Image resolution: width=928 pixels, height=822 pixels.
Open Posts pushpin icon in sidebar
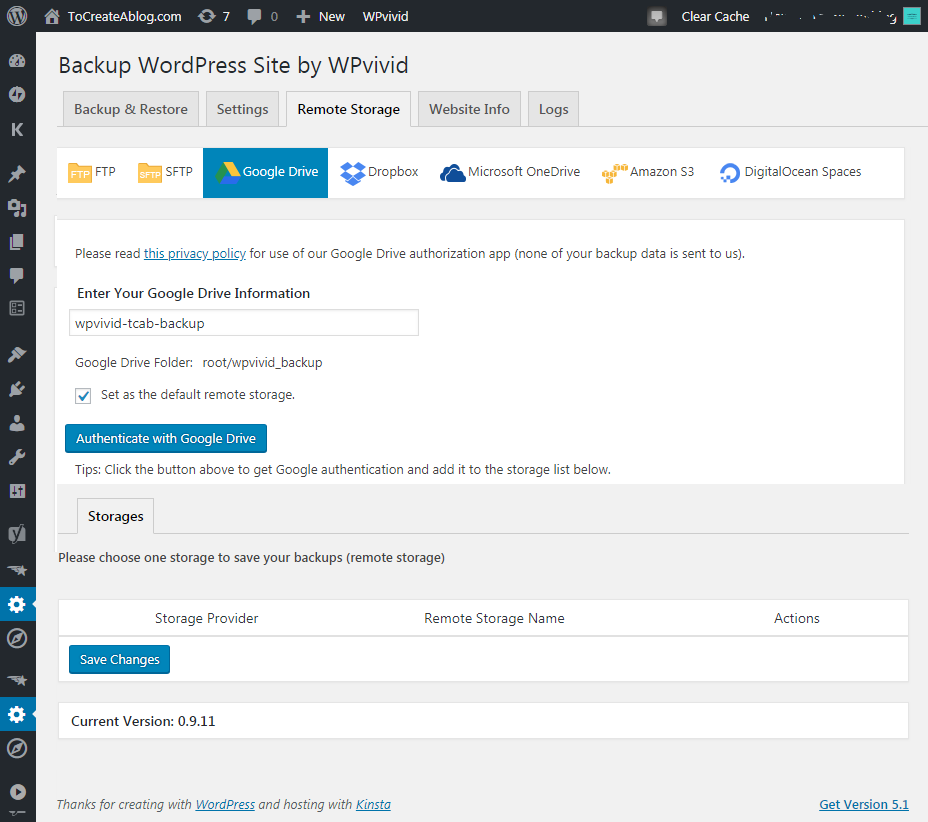[17, 173]
